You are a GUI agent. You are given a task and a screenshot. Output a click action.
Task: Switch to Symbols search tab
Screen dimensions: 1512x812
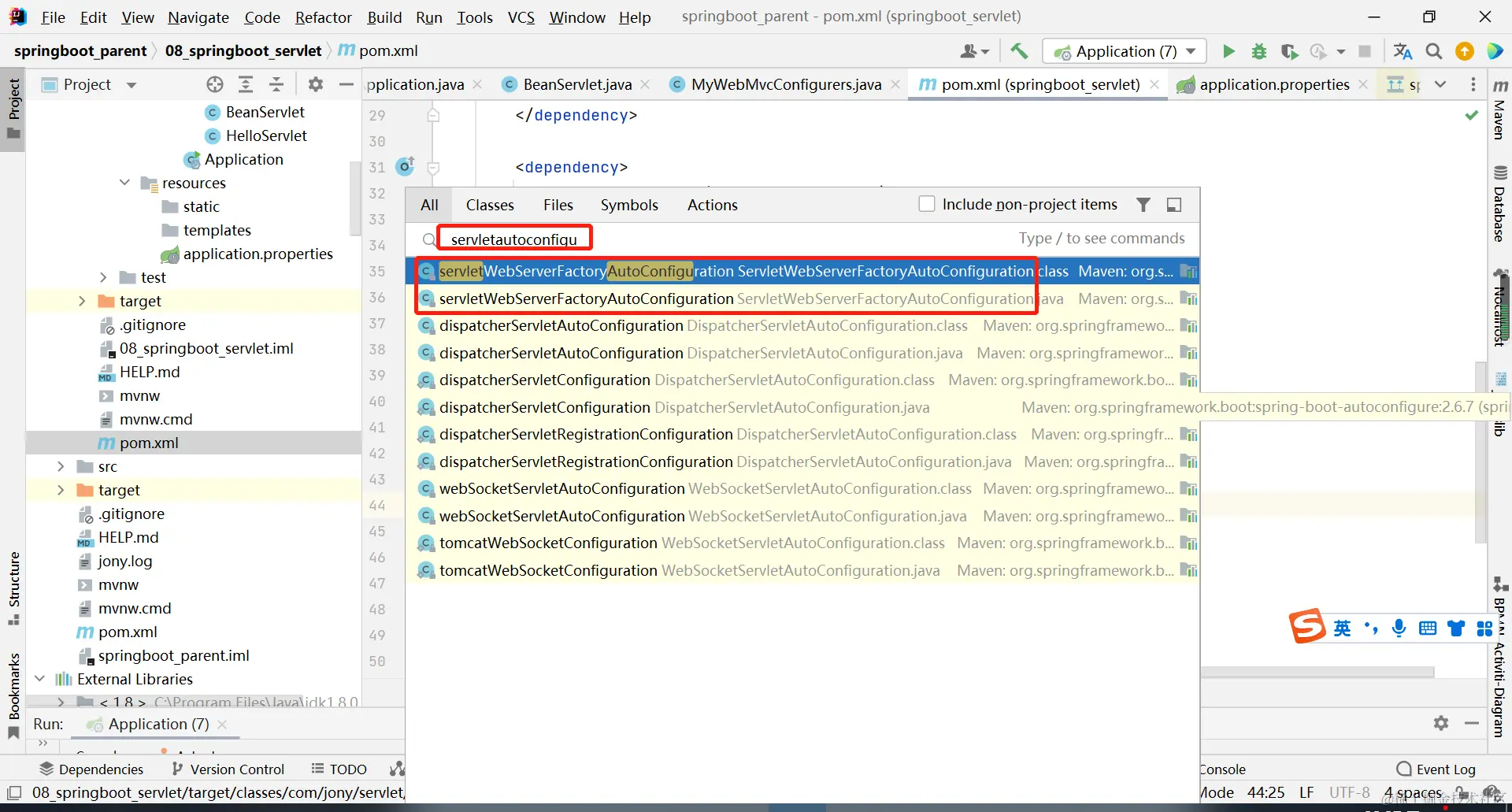(629, 205)
